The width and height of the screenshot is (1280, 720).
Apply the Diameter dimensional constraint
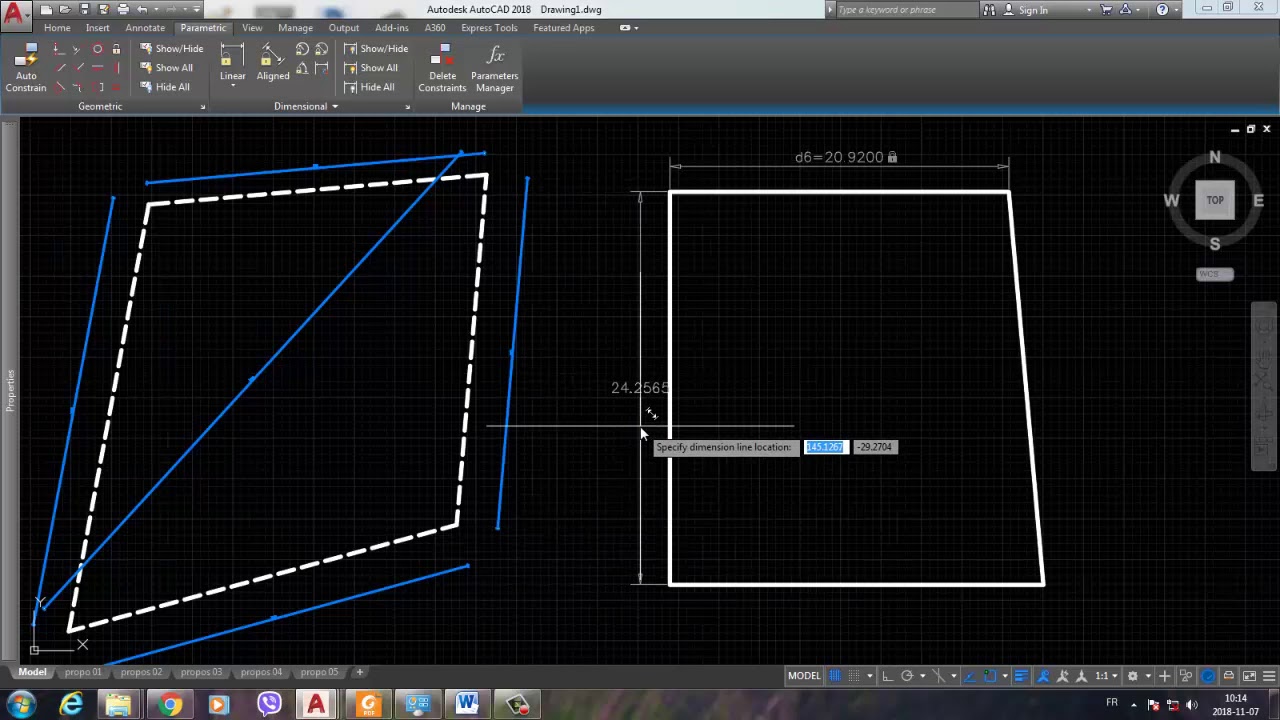321,49
